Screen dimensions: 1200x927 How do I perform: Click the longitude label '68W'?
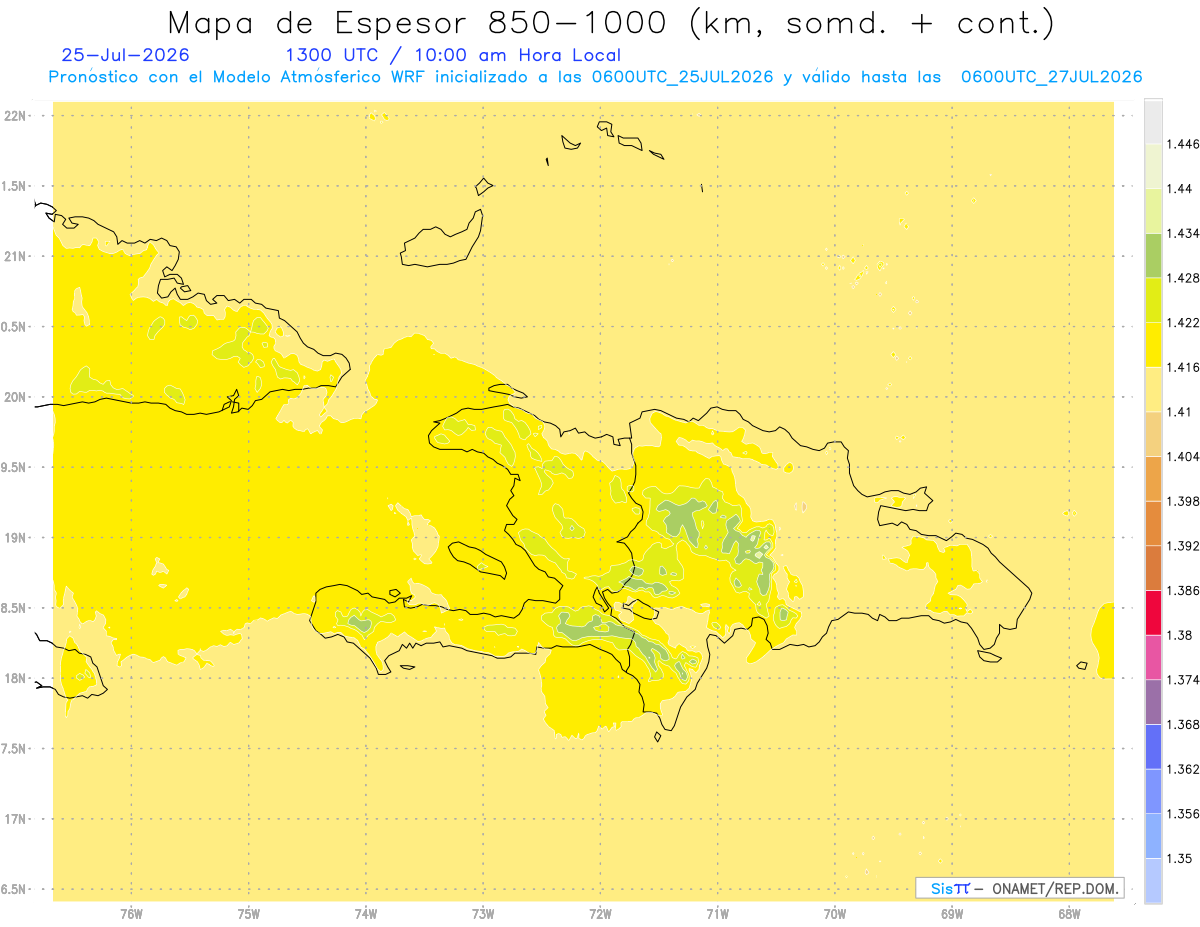click(x=1069, y=914)
